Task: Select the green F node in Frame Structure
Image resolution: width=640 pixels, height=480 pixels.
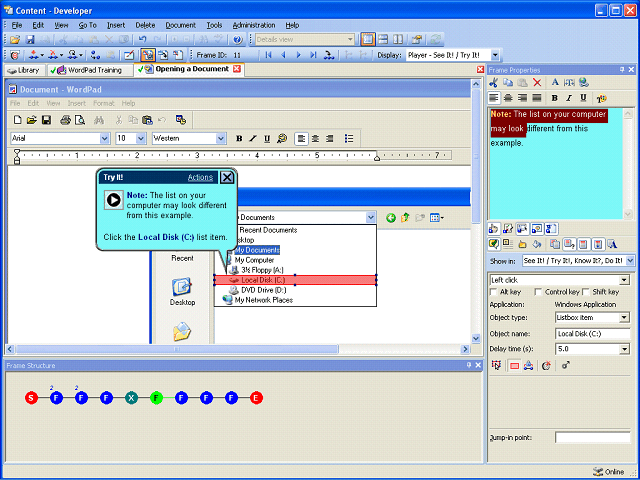Action: 156,398
